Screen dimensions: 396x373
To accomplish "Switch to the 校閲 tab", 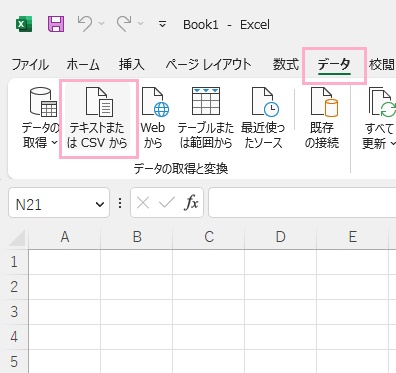I will click(382, 64).
